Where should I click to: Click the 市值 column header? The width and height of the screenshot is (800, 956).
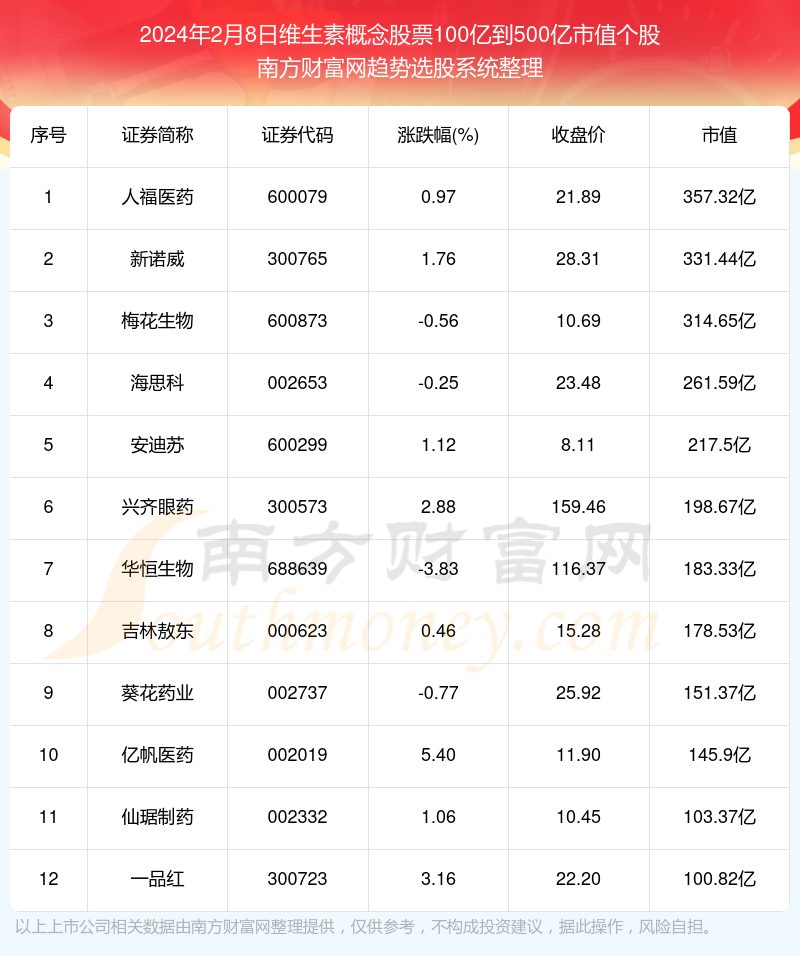(720, 135)
